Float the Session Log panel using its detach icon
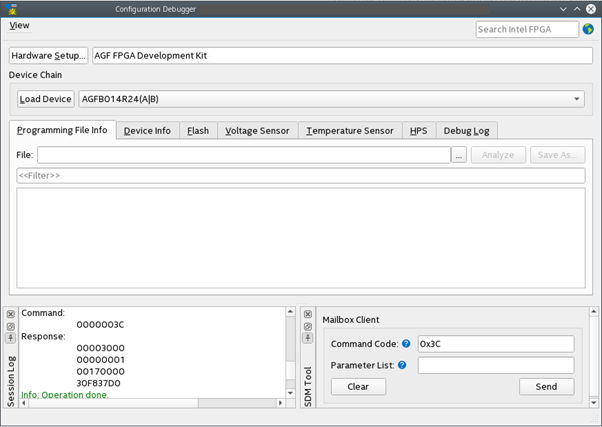This screenshot has width=602, height=427. coord(11,326)
